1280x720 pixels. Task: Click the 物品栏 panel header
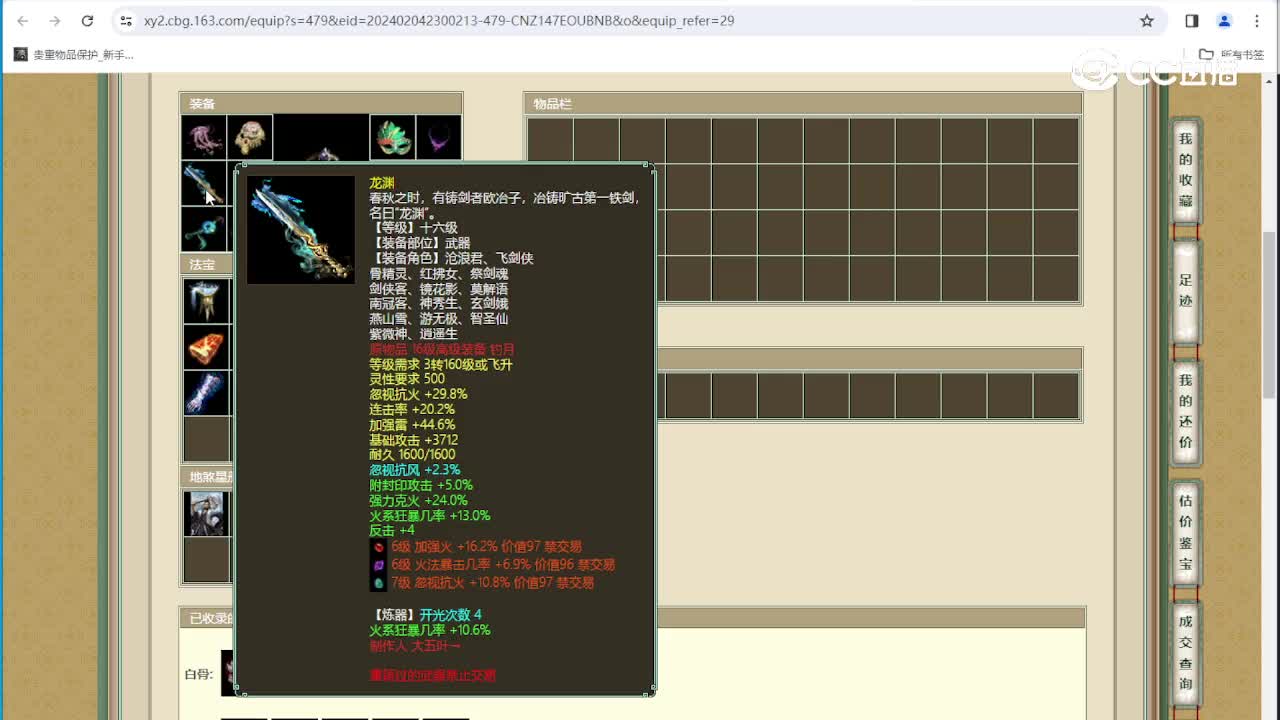tap(803, 103)
